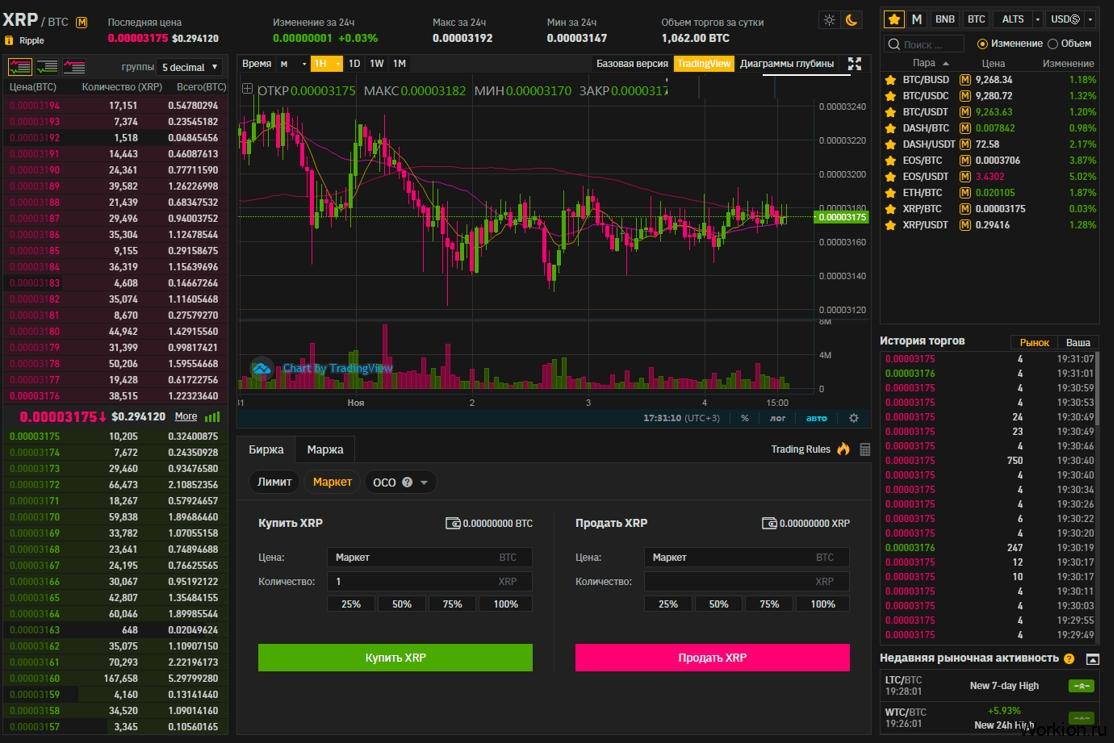The height and width of the screenshot is (743, 1114).
Task: Set buy amount to 25%
Action: click(x=351, y=604)
